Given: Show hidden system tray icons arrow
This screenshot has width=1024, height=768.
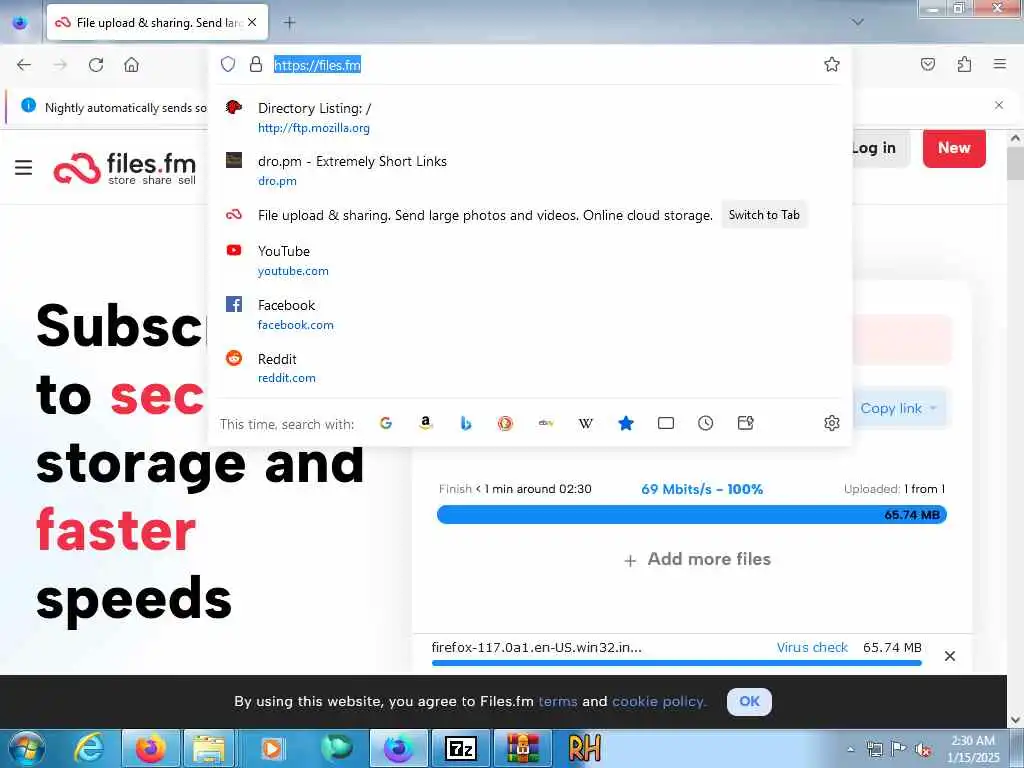Looking at the screenshot, I should (x=850, y=749).
